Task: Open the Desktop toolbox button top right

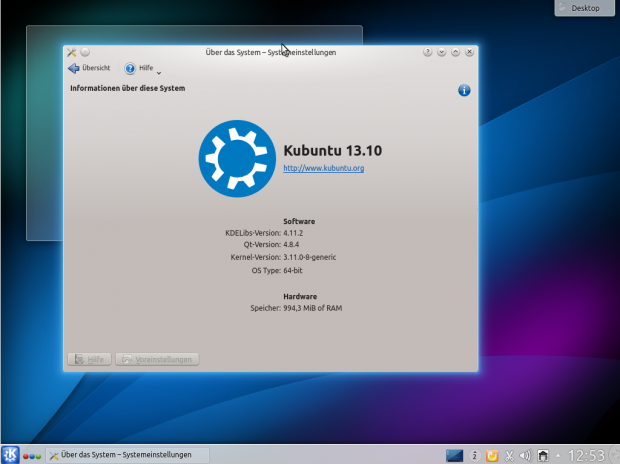Action: (x=584, y=8)
